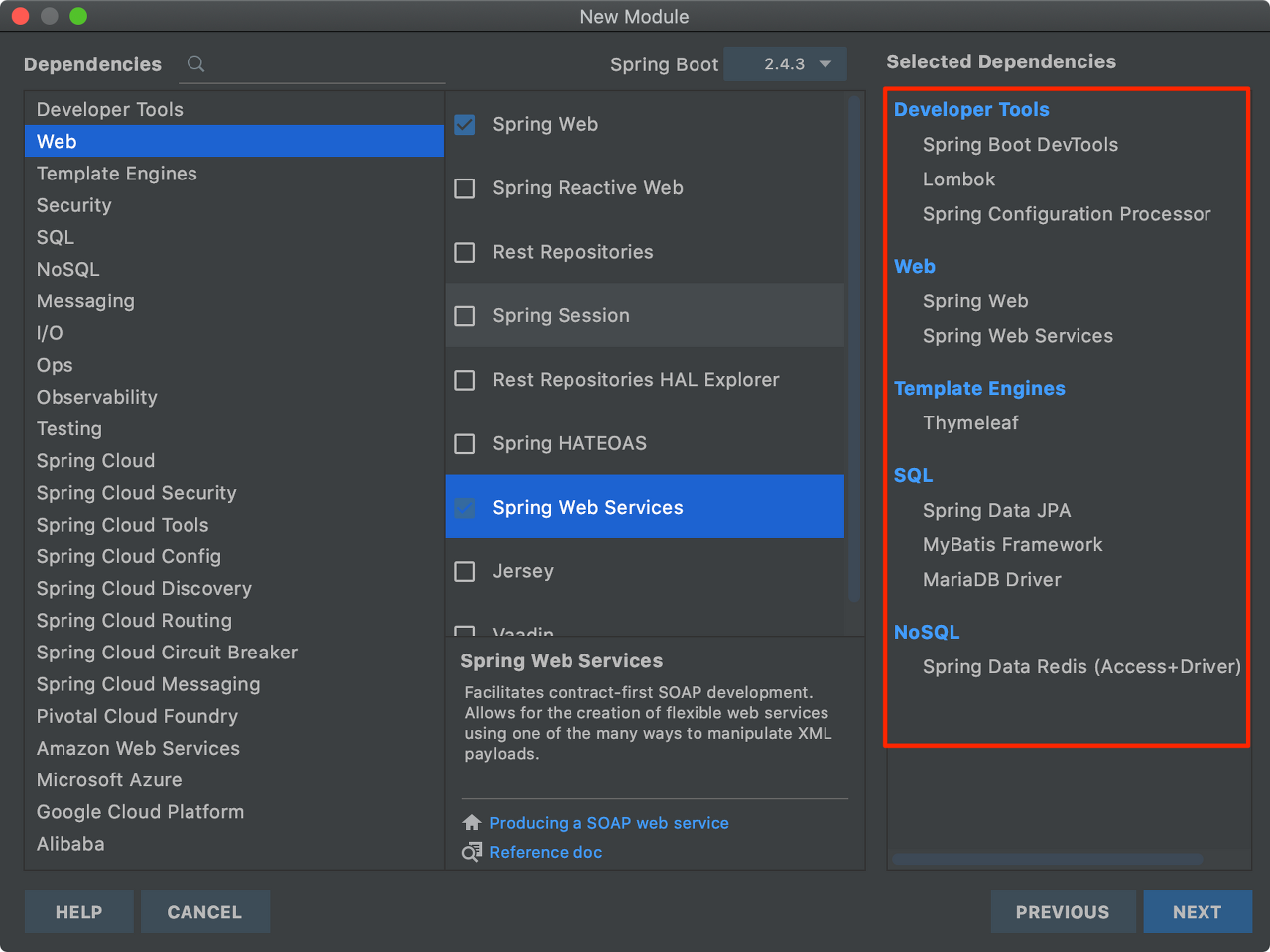
Task: Click the NoSQL selected group header
Action: point(927,632)
